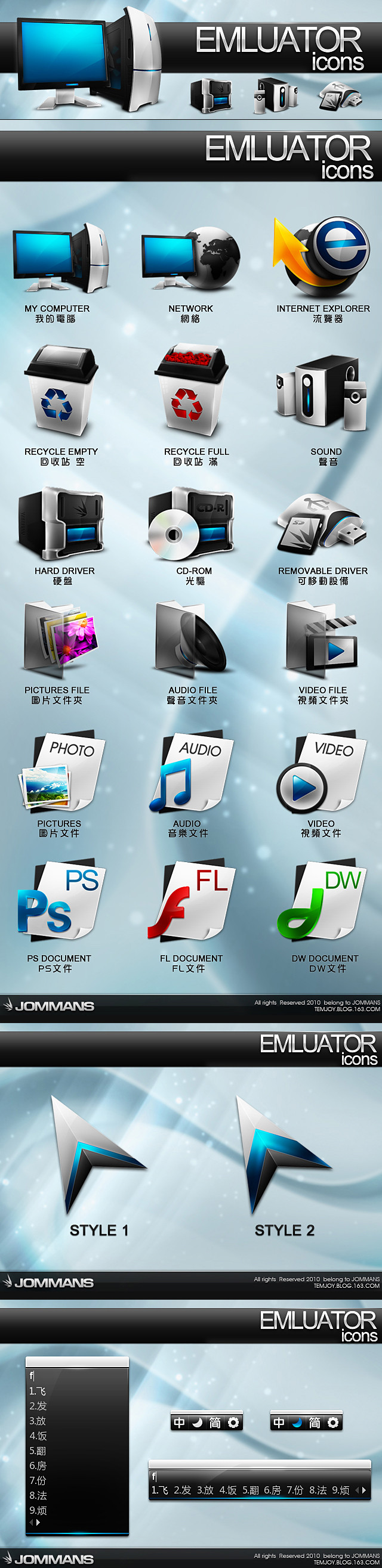Choose 5.翻 in the horizontal candidate bar
The height and width of the screenshot is (1568, 382).
click(x=251, y=1490)
